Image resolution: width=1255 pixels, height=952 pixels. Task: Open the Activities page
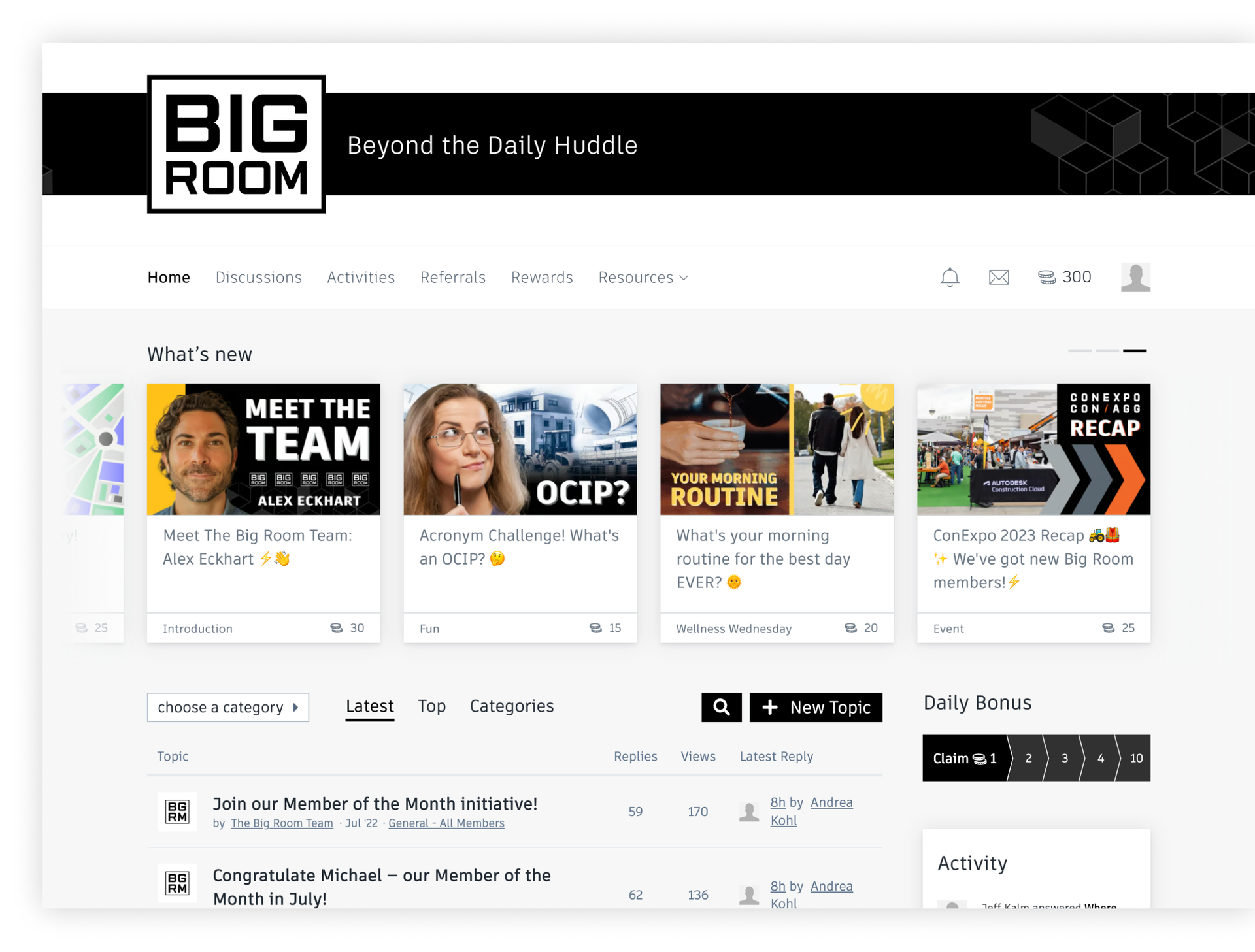click(361, 278)
